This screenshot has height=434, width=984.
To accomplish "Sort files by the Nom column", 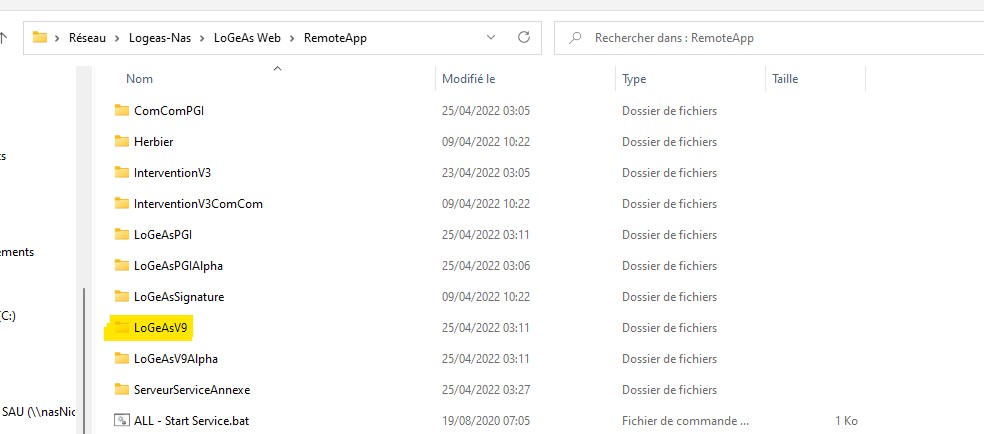I will tap(140, 79).
